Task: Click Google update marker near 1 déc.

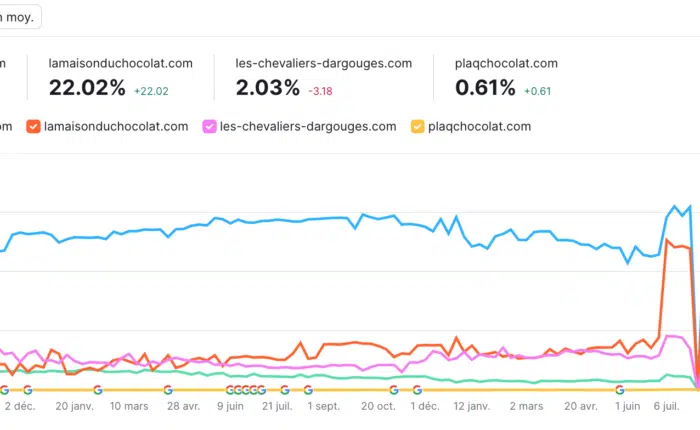Action: [x=417, y=390]
